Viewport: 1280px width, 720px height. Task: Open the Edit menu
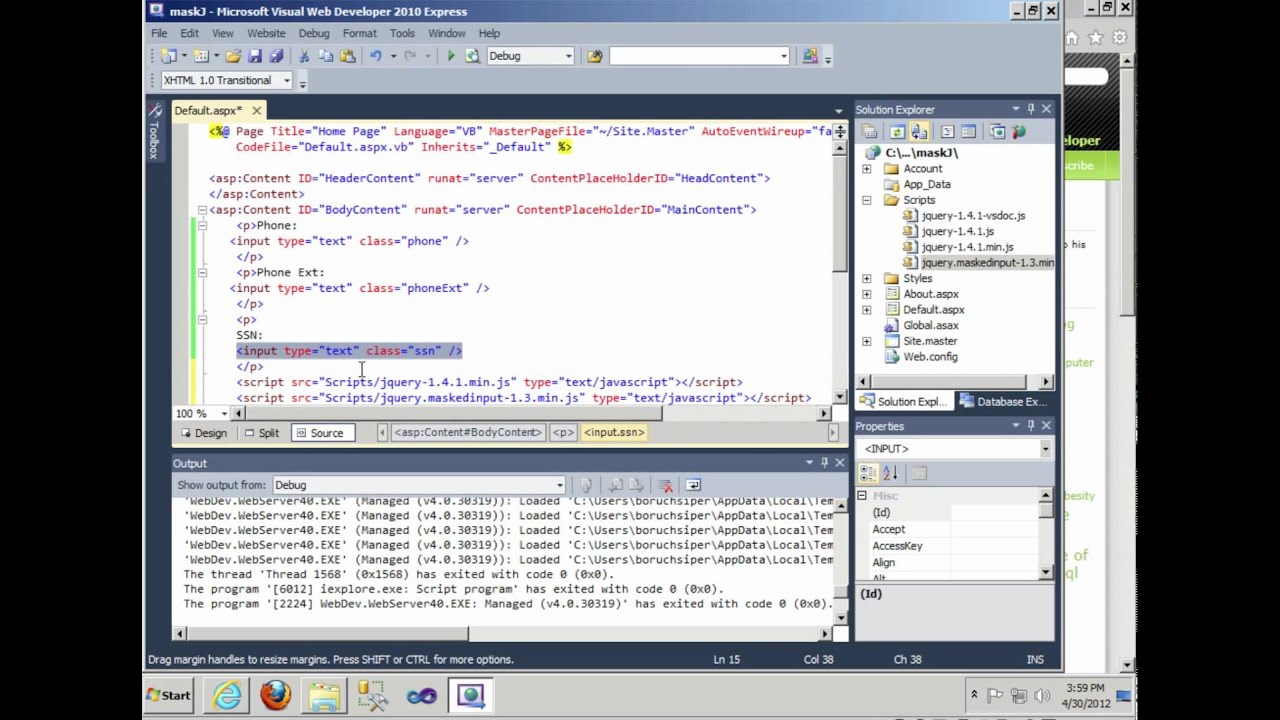click(189, 33)
